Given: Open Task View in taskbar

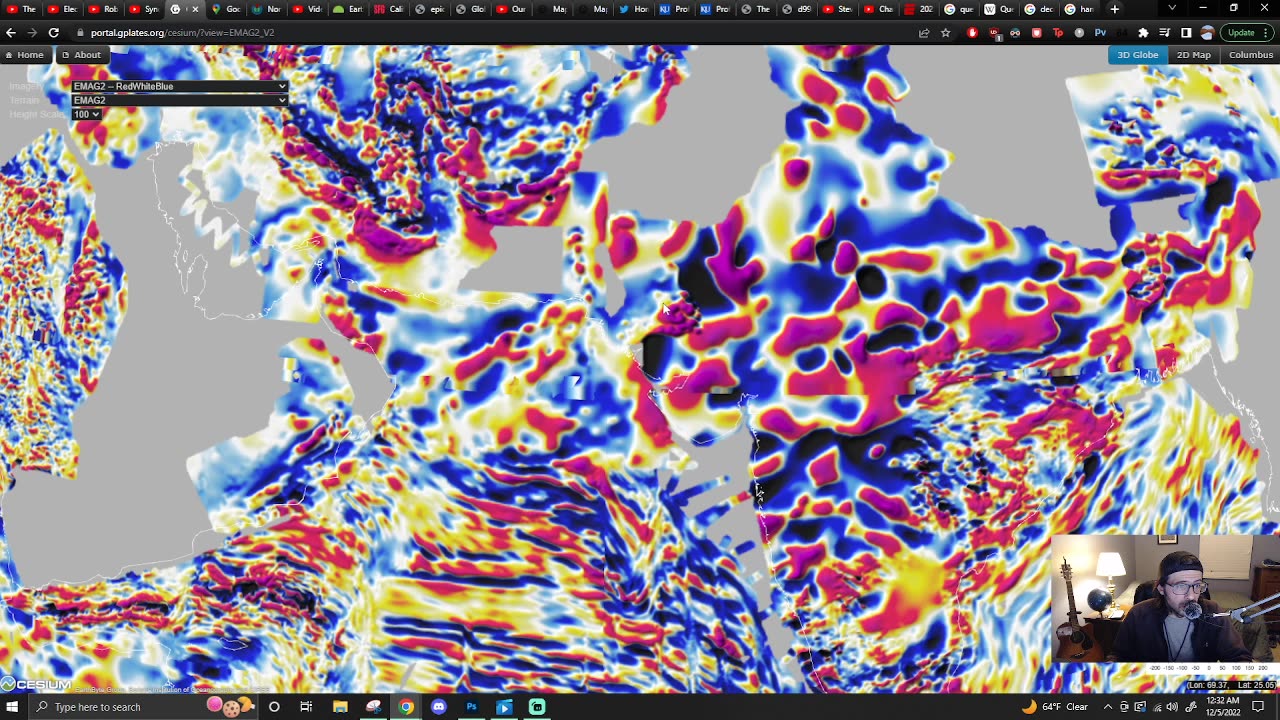Looking at the screenshot, I should (x=306, y=707).
